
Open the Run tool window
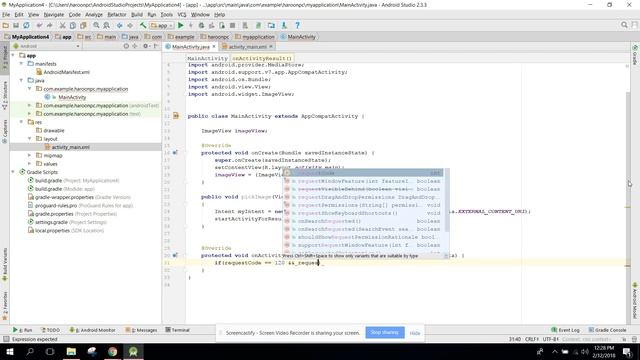[23, 330]
